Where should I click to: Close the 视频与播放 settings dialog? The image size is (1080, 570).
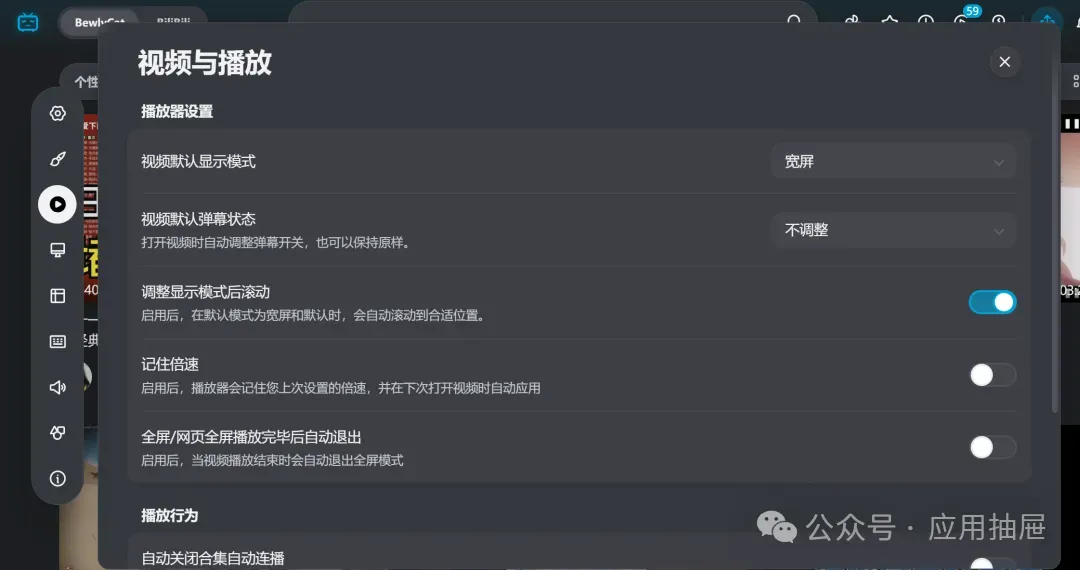pos(1005,62)
